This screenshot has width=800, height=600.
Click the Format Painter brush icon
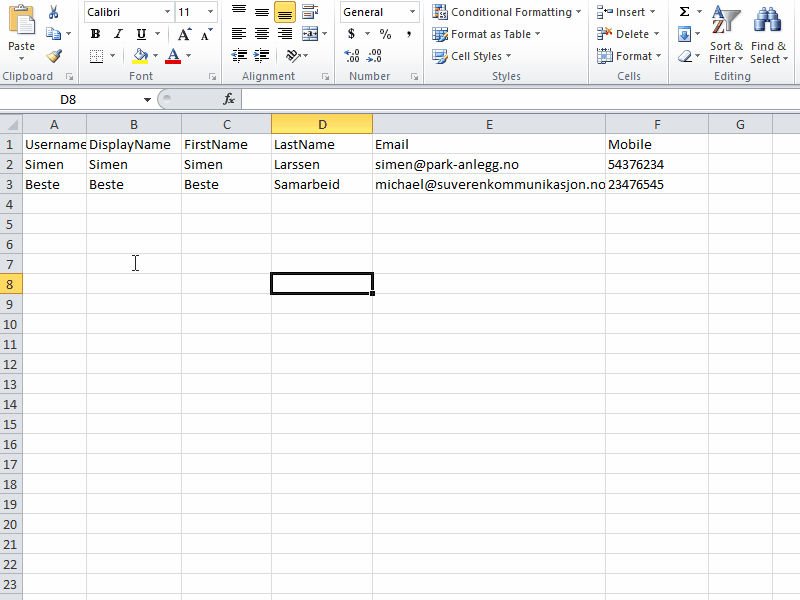coord(54,56)
